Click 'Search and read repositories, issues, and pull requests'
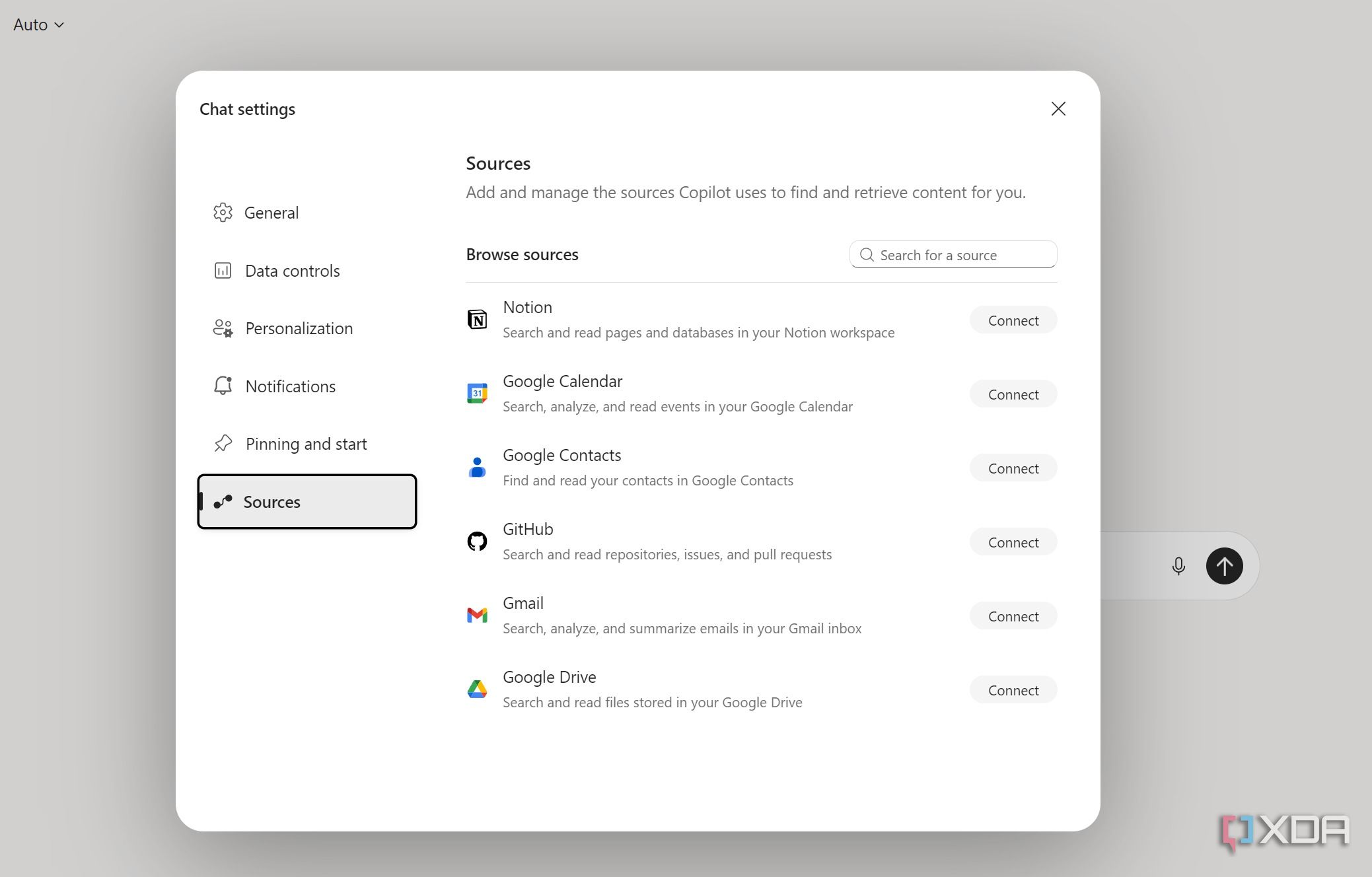 (667, 554)
